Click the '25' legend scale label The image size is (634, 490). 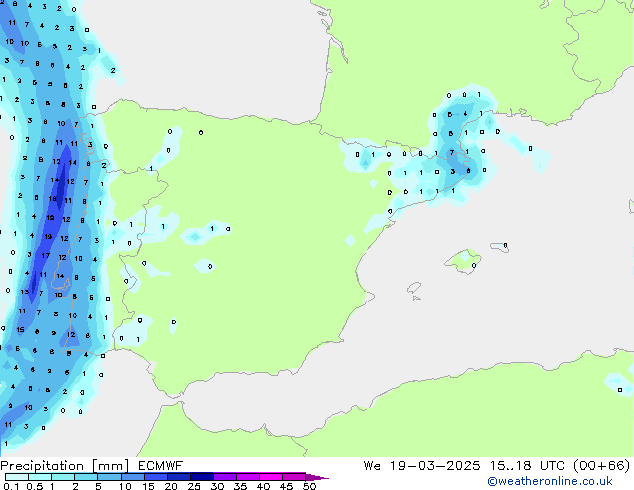click(x=194, y=486)
